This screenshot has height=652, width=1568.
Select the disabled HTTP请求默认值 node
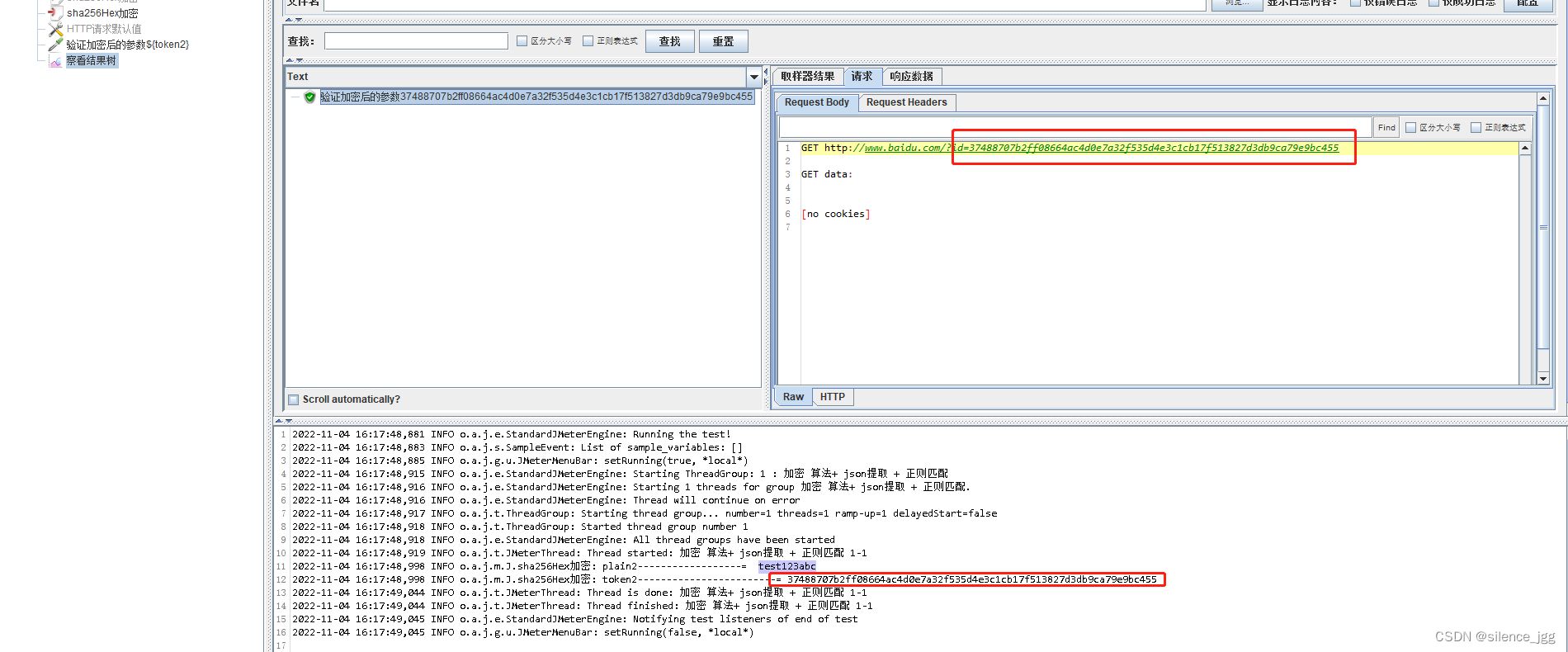coord(104,29)
